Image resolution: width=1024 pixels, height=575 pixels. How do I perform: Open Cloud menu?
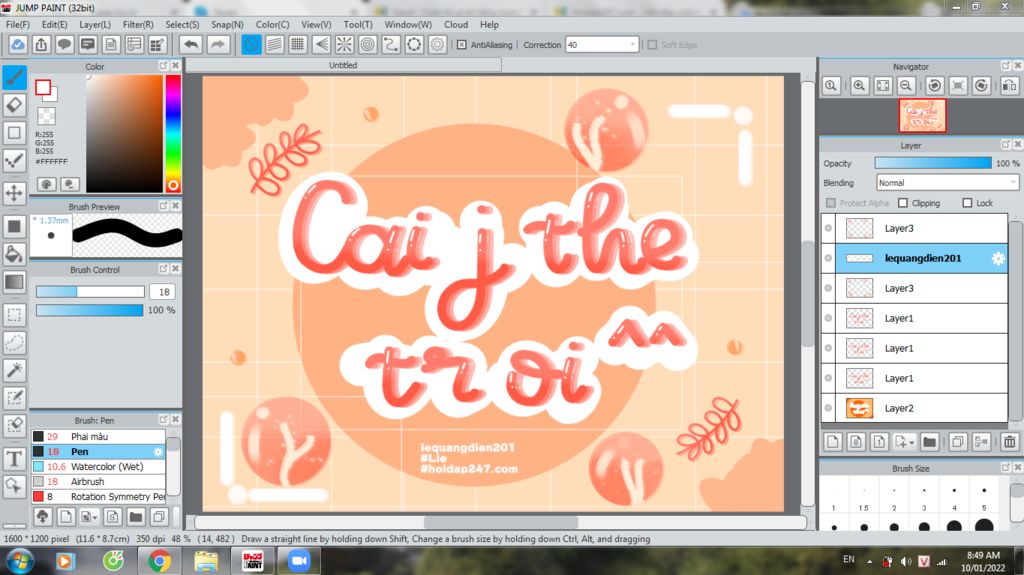pyautogui.click(x=456, y=24)
